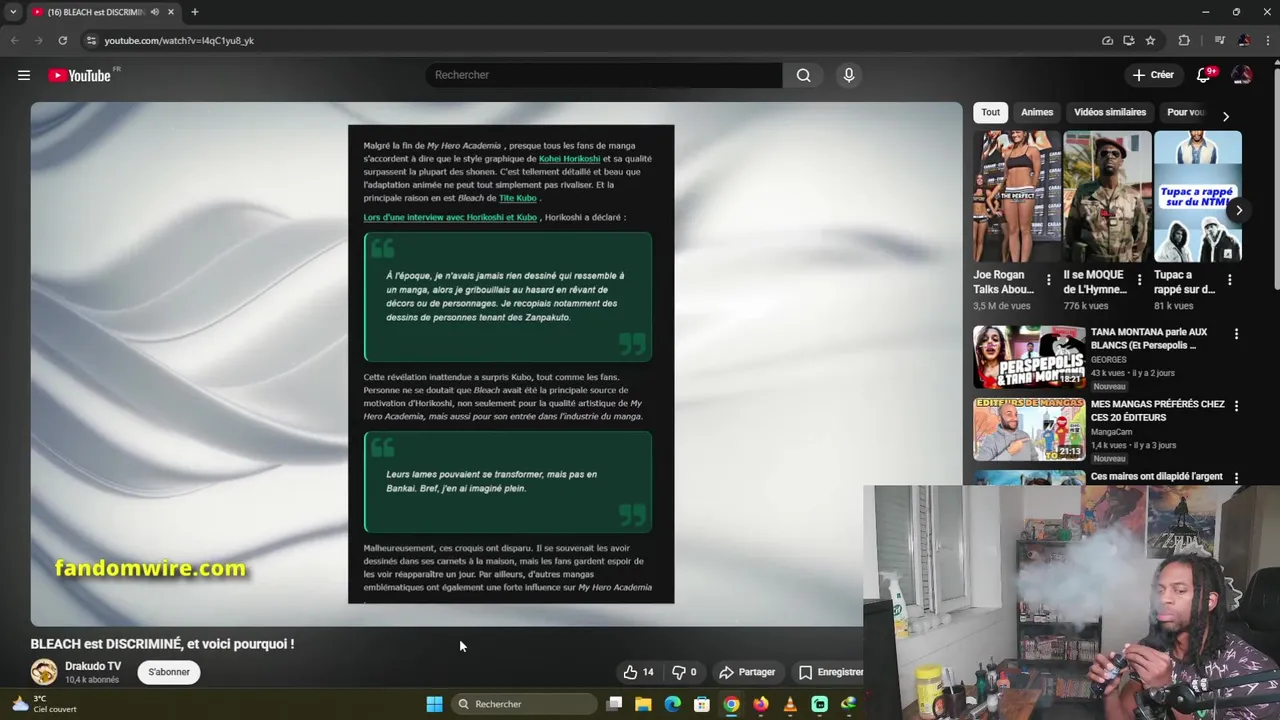Click S'abonner to subscribe
The width and height of the screenshot is (1280, 720).
click(x=169, y=672)
